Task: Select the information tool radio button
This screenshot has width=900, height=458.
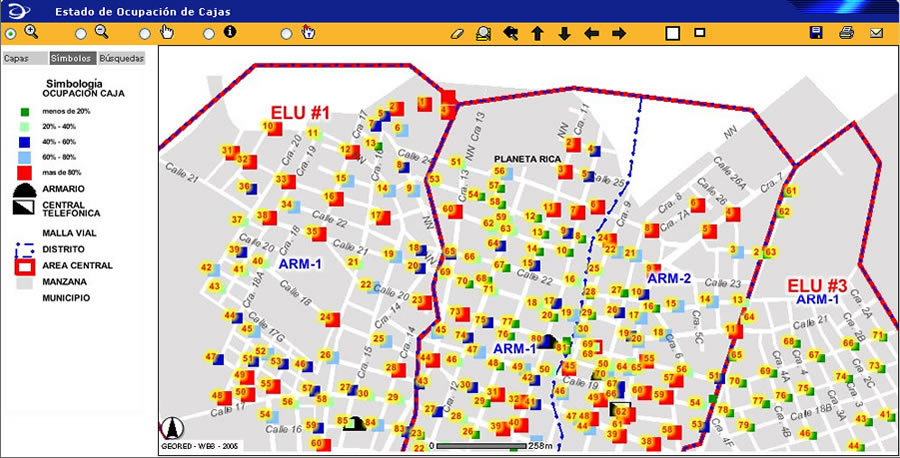Action: tap(209, 34)
